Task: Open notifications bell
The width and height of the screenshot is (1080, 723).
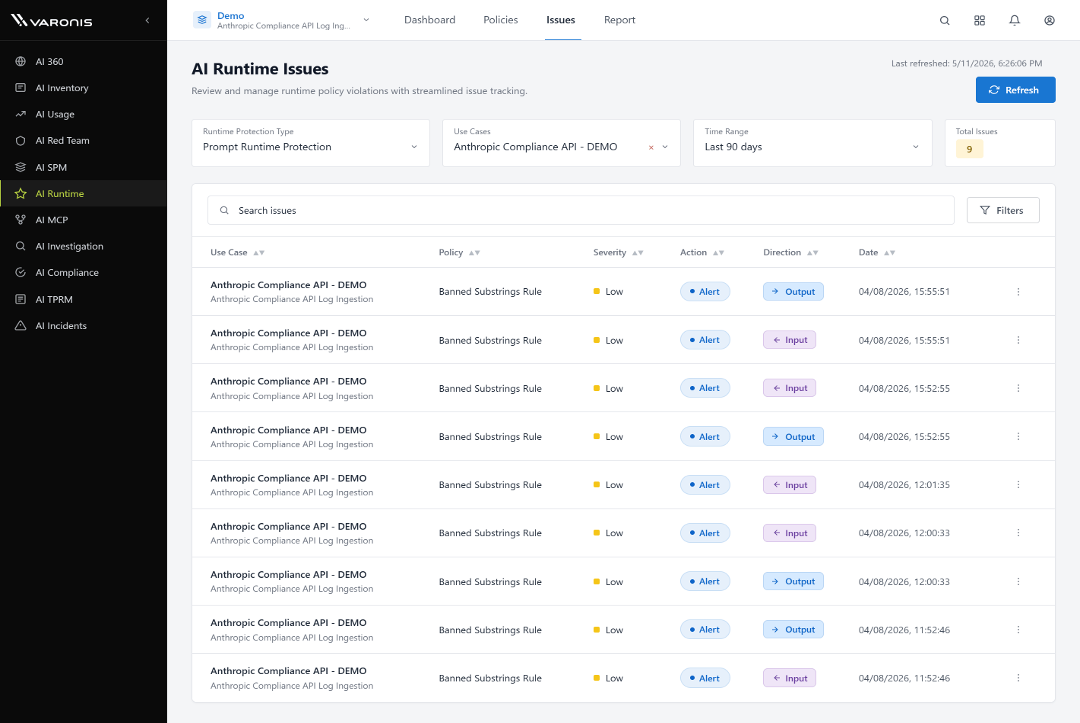Action: [1015, 21]
